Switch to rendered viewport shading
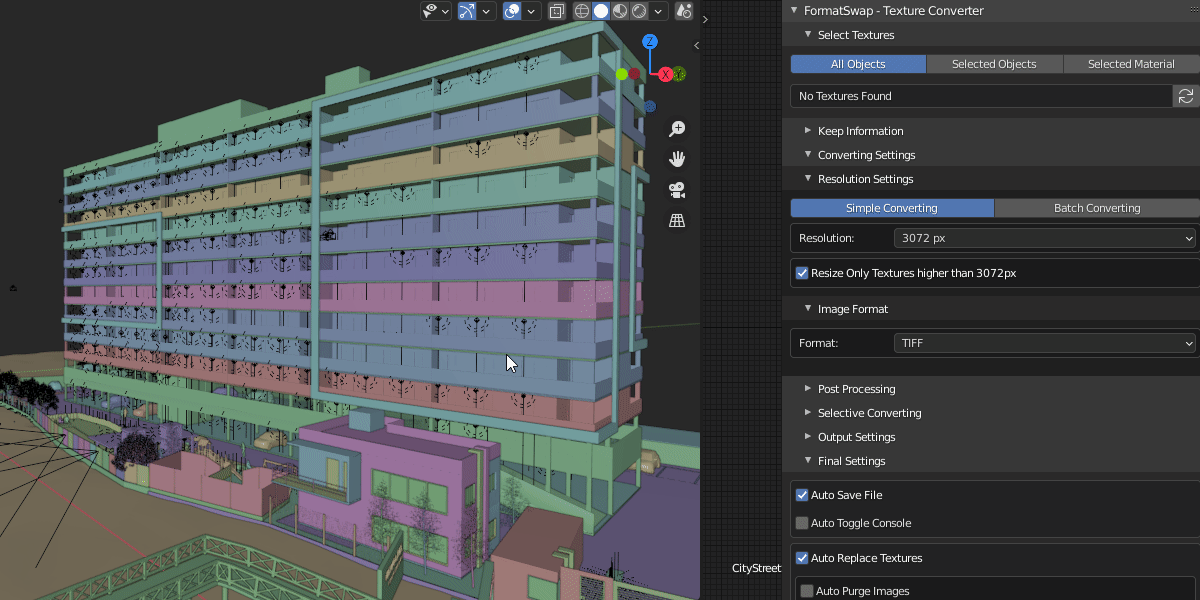The height and width of the screenshot is (600, 1200). coord(639,11)
